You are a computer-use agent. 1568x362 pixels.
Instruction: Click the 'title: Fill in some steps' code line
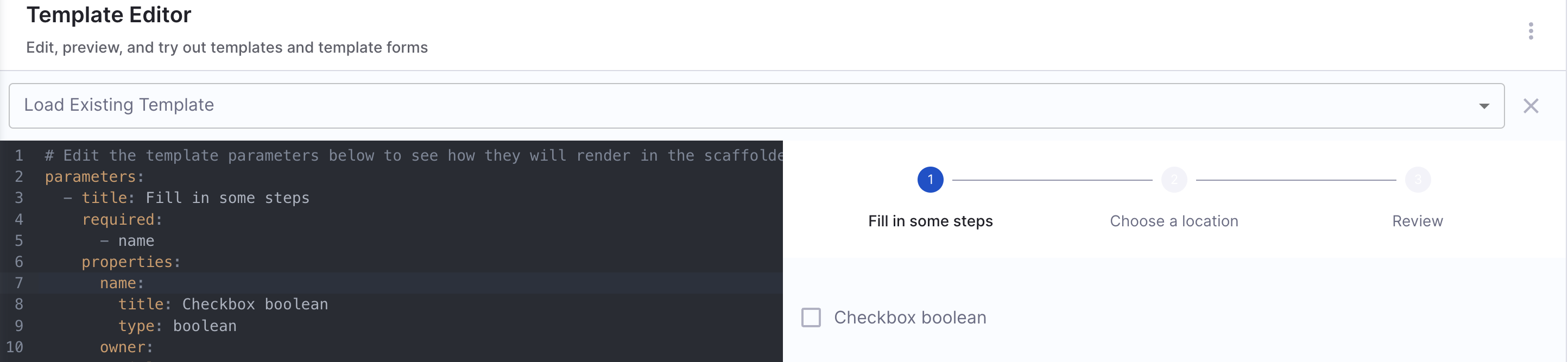click(195, 198)
